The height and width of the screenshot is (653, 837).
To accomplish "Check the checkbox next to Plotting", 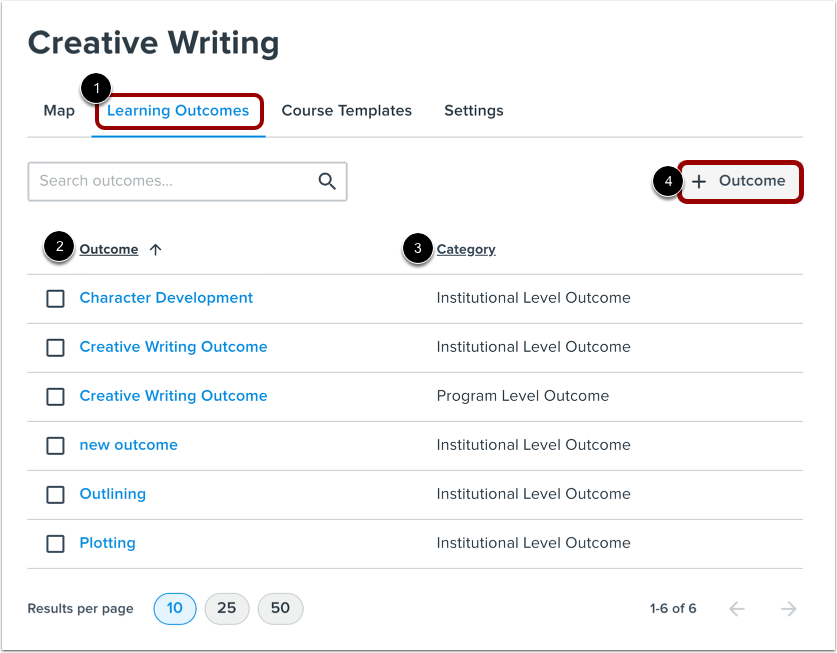I will 55,543.
